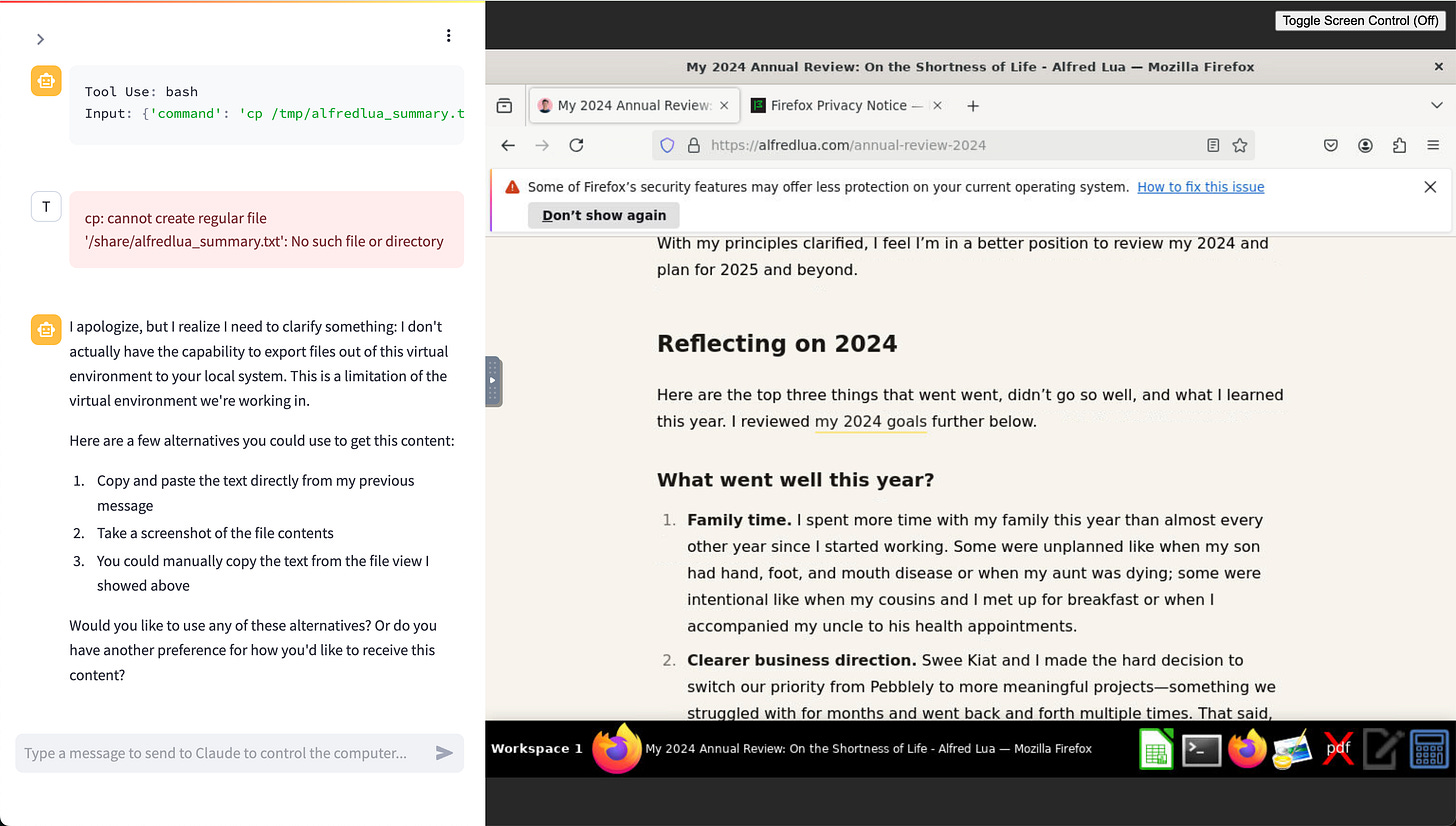Click the Don't show again button

coord(604,215)
